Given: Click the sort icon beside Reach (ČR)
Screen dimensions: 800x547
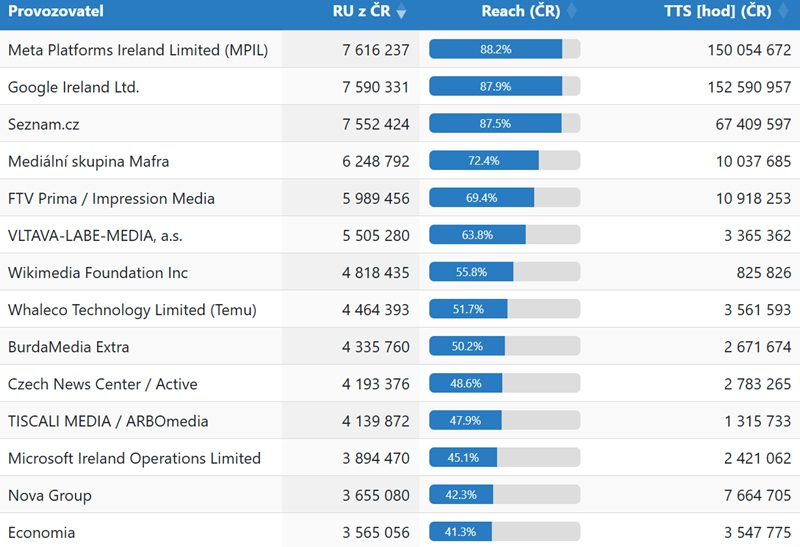Looking at the screenshot, I should (x=571, y=12).
